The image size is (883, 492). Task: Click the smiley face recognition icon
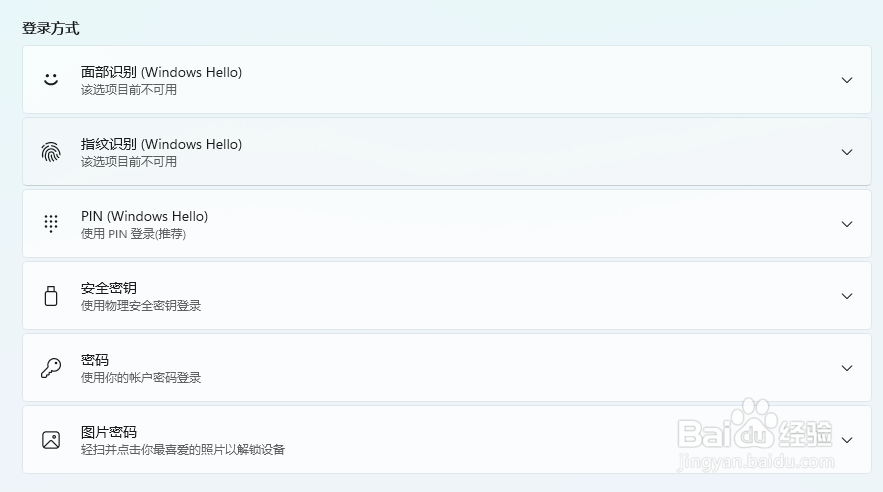click(51, 79)
